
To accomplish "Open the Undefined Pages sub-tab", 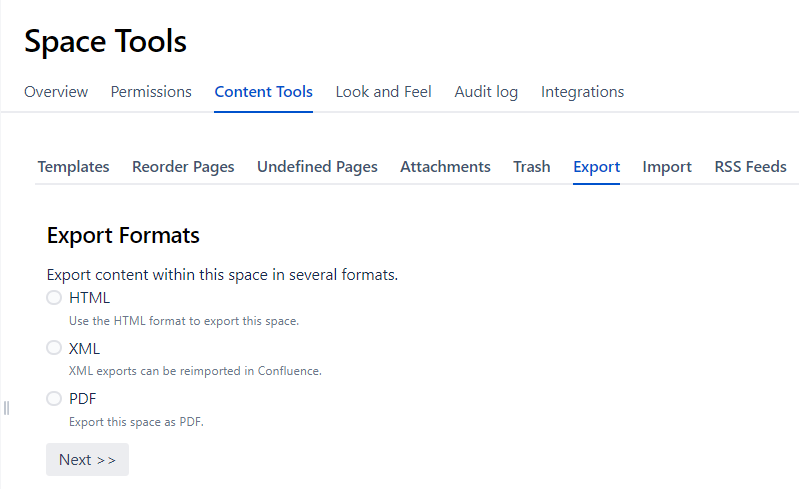I will point(317,167).
